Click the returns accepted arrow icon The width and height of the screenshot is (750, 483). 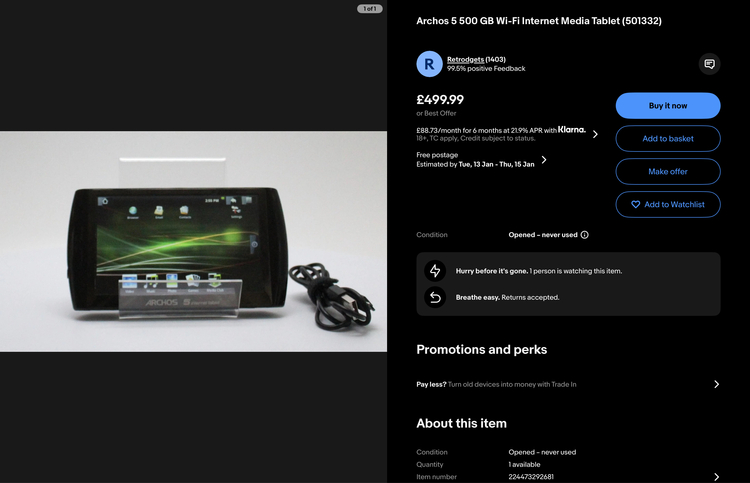tap(435, 297)
